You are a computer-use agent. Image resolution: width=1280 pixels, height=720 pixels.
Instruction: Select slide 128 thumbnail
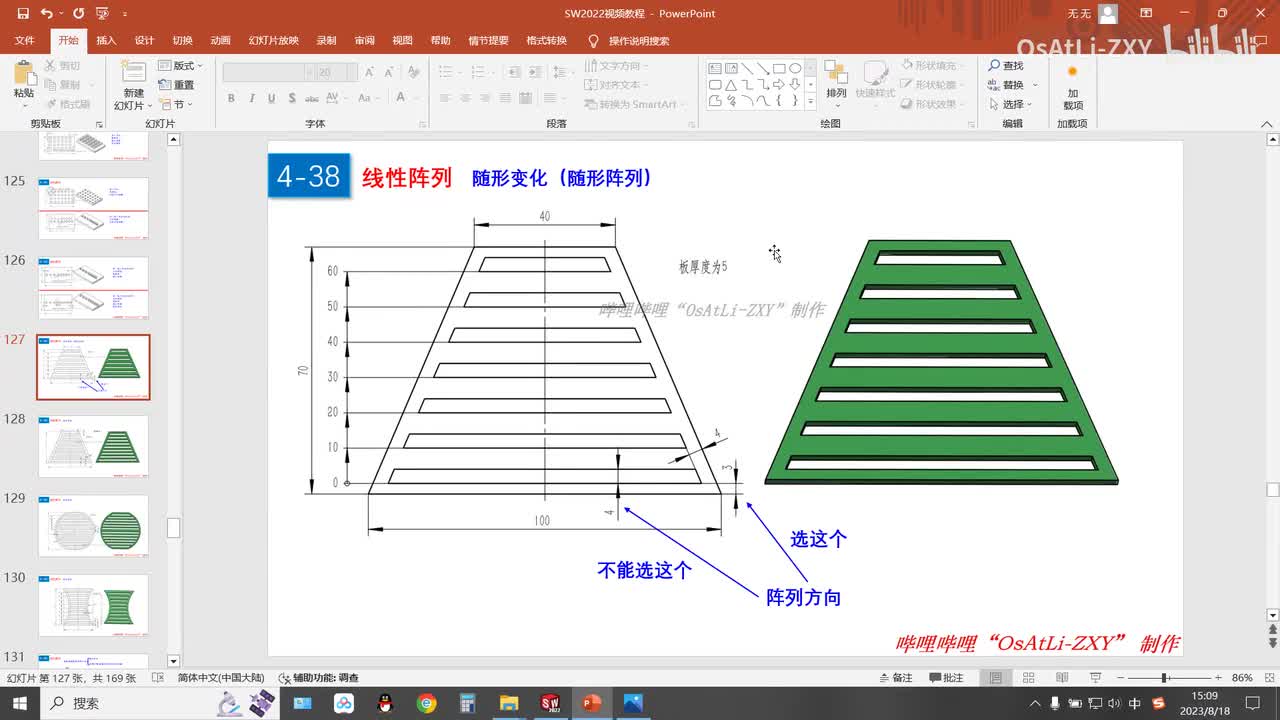(93, 446)
